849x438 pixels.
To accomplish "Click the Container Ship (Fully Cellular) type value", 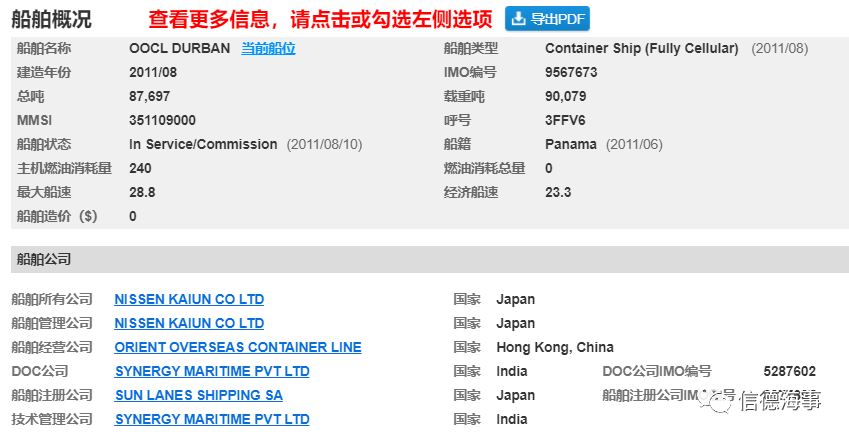I will (x=642, y=48).
